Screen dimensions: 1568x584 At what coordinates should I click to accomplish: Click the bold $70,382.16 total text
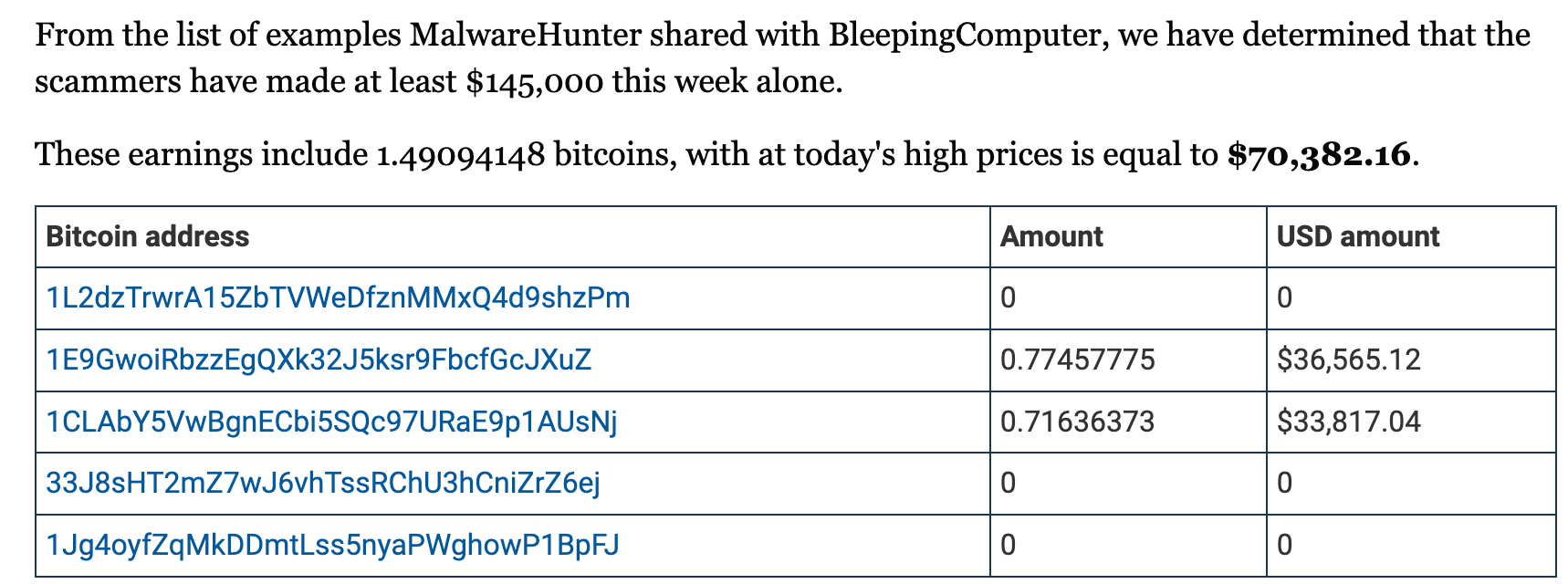[1319, 154]
